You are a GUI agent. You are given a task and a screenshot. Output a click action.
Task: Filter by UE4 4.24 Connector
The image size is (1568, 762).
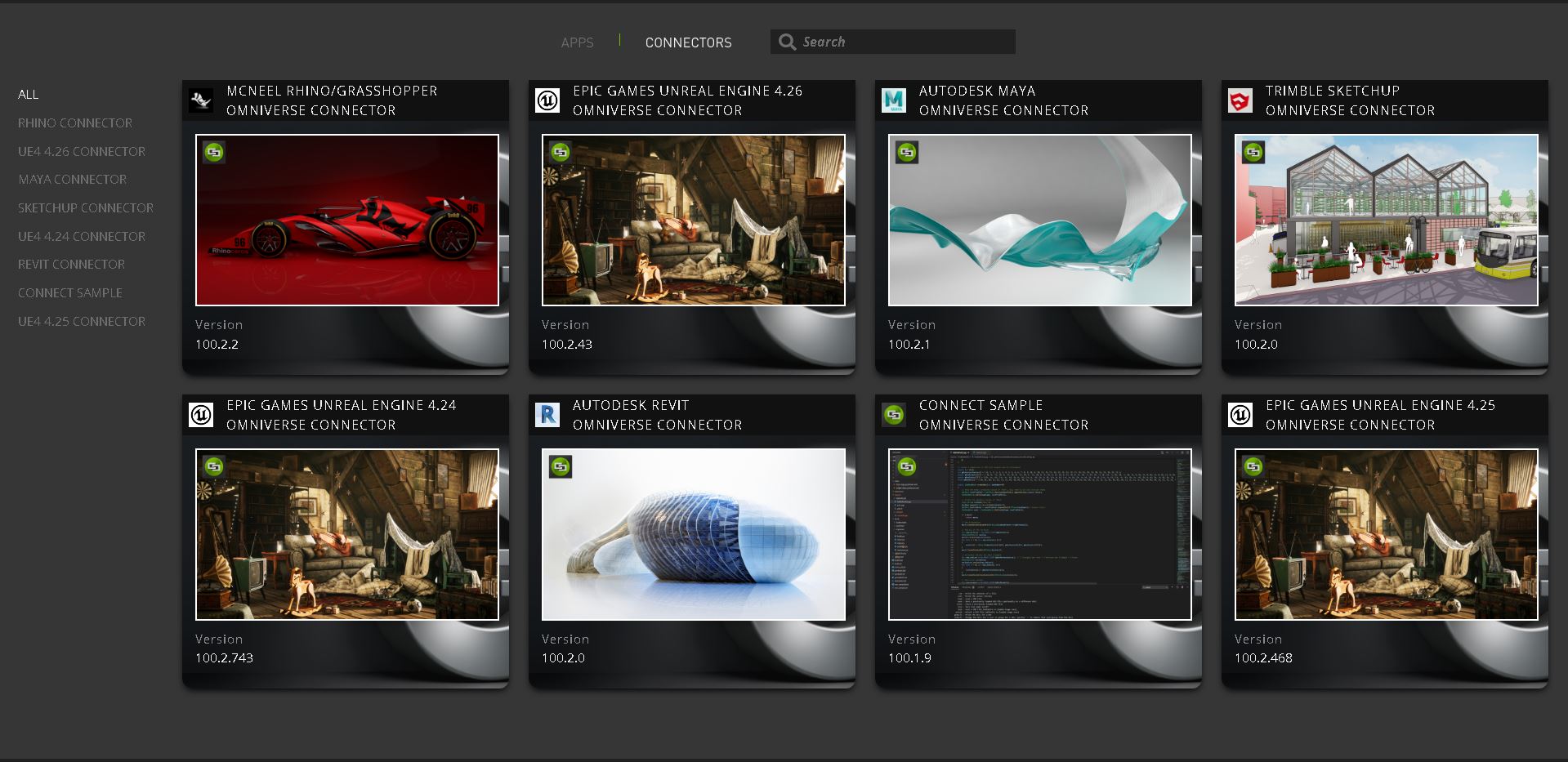pyautogui.click(x=82, y=237)
